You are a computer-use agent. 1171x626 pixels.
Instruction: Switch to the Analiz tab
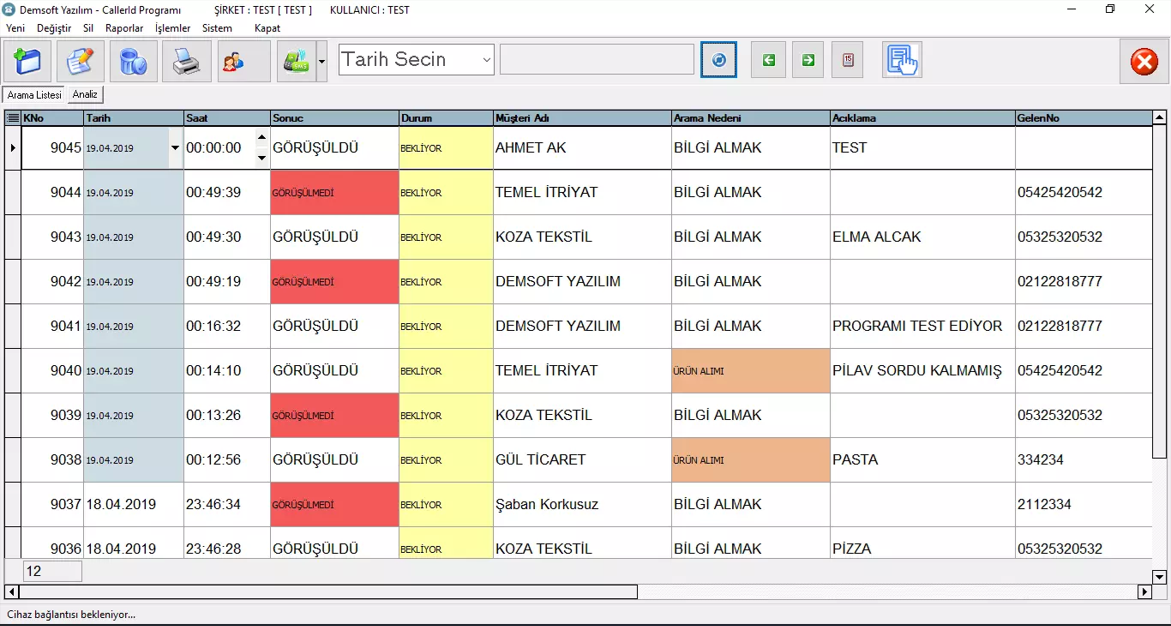coord(85,94)
